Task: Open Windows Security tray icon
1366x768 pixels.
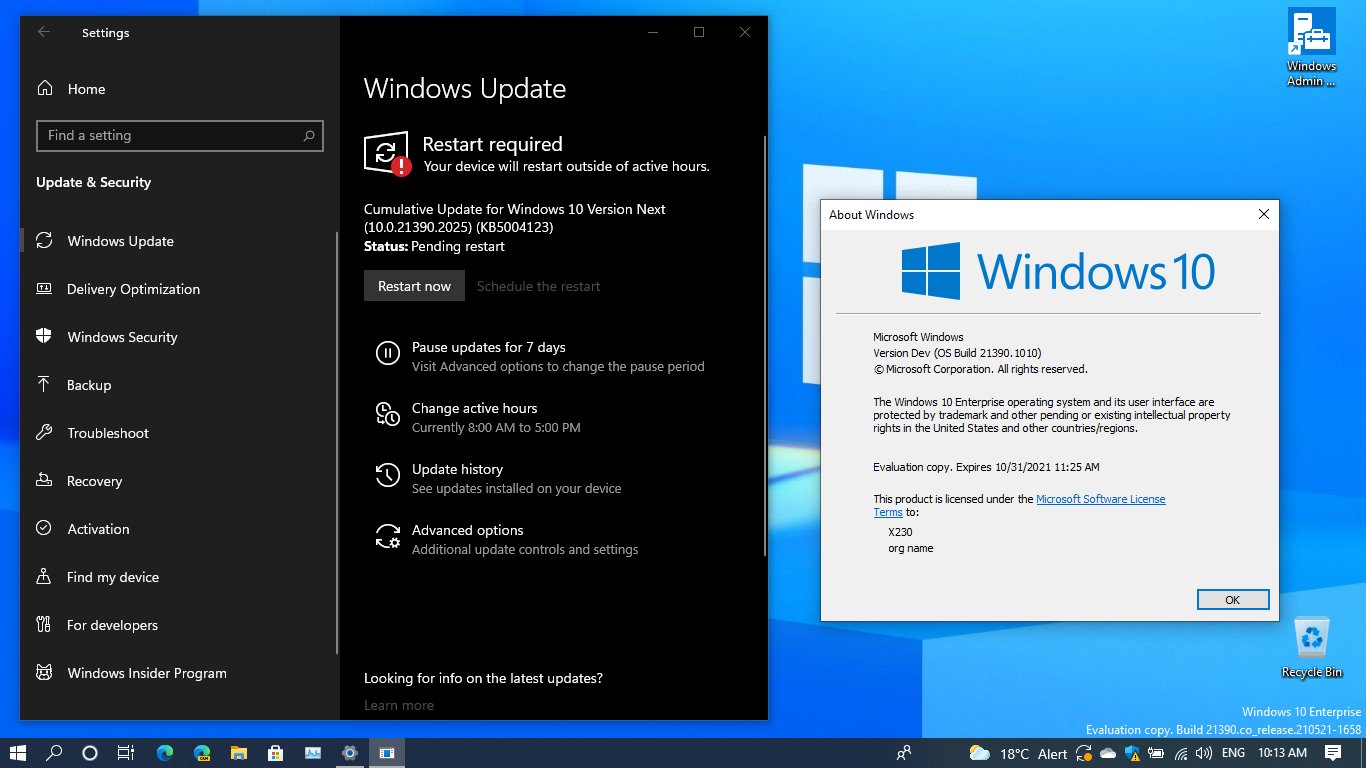Action: [x=1132, y=754]
